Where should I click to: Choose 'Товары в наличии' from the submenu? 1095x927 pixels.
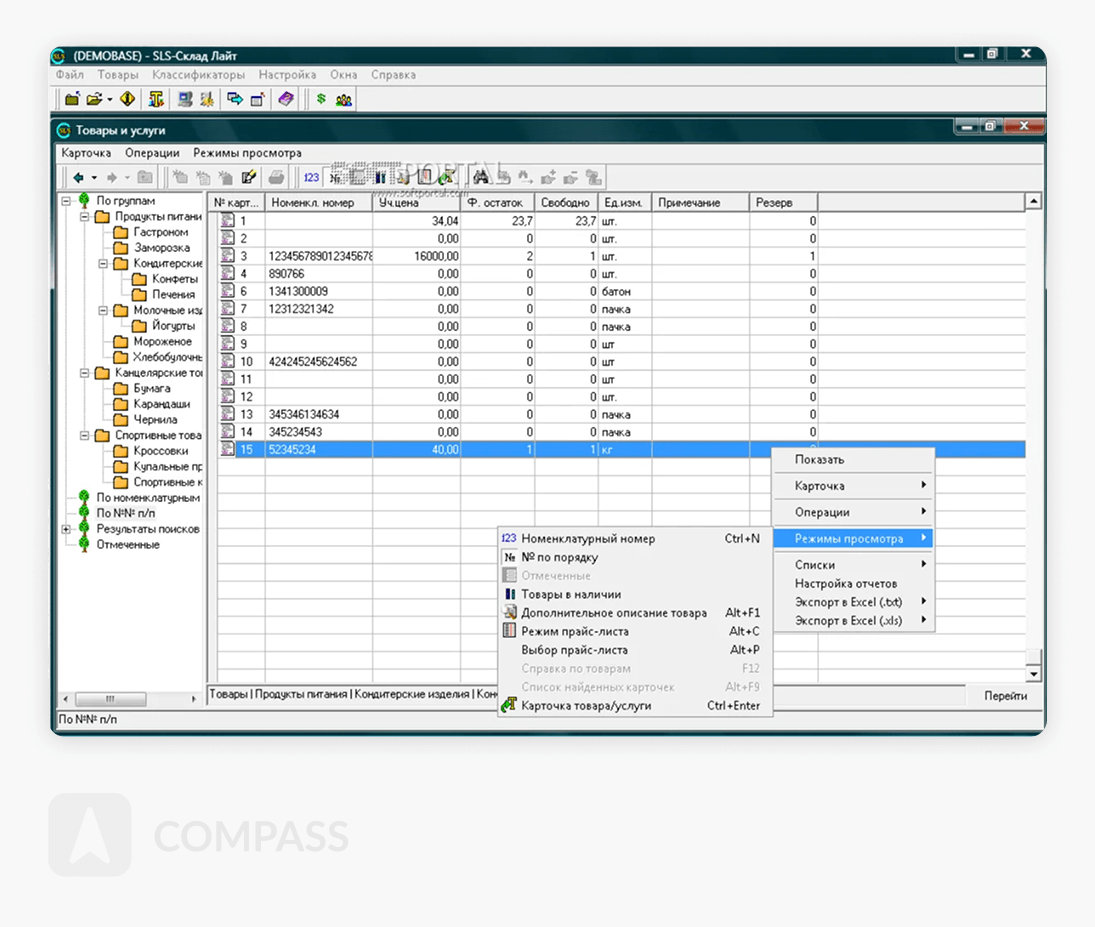point(570,594)
